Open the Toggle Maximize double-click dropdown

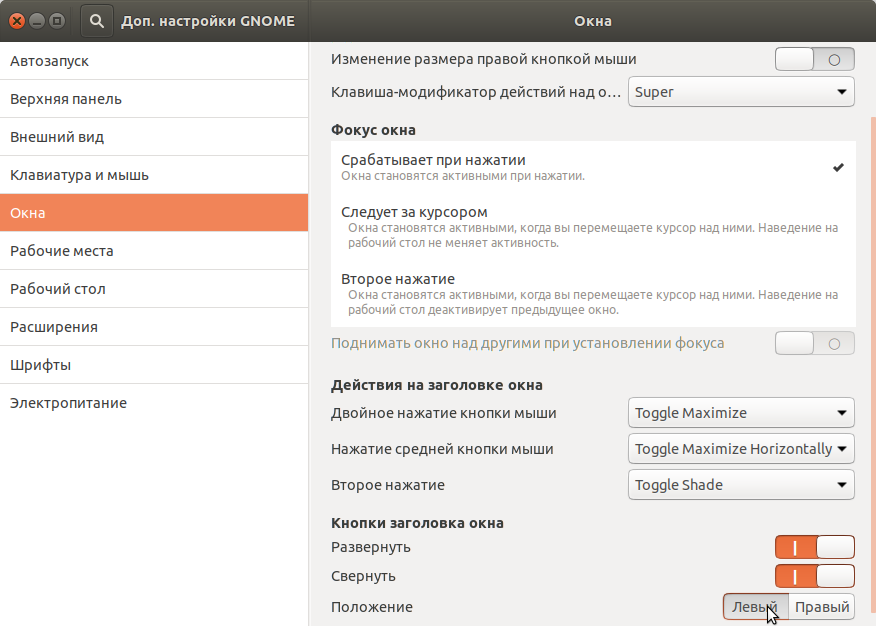[741, 413]
